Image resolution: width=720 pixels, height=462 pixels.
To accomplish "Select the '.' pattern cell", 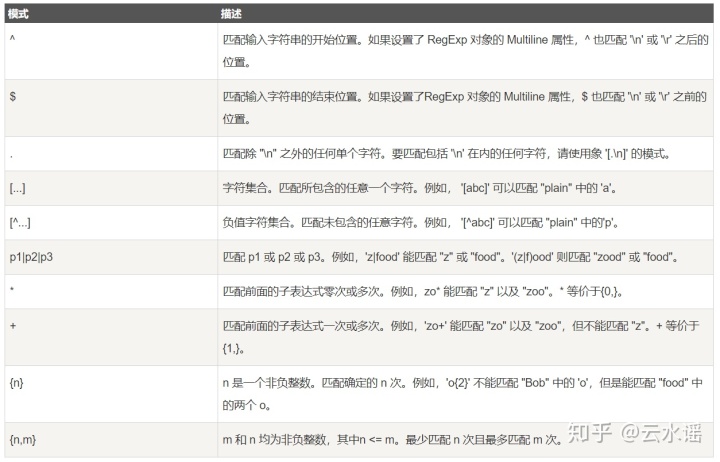I will [111, 154].
